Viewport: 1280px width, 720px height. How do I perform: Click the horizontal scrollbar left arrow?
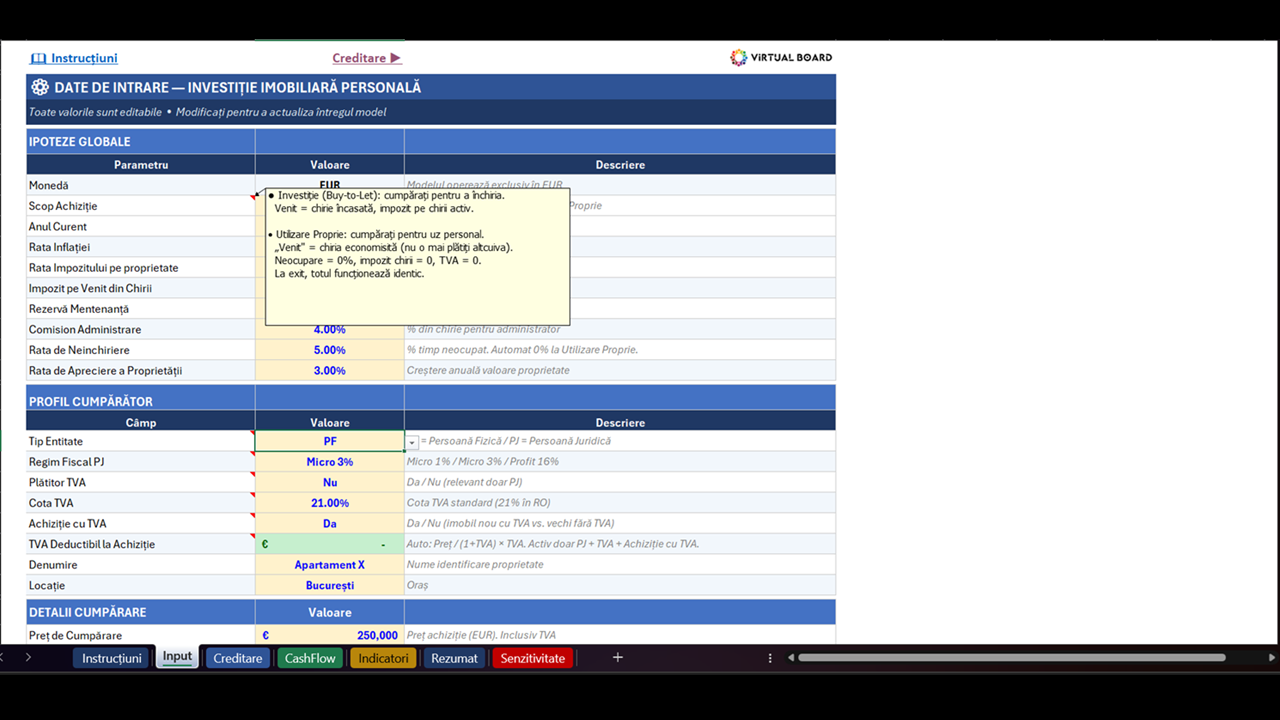[791, 658]
